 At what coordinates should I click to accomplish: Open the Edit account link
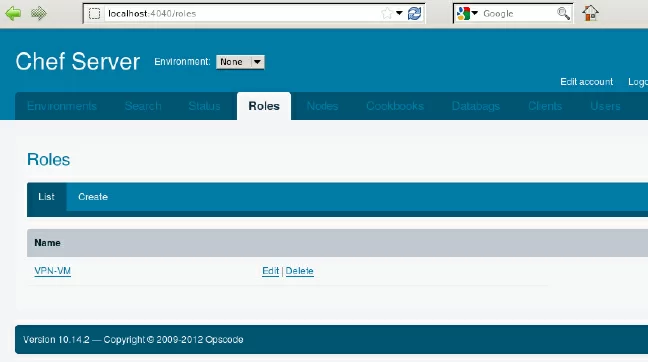point(586,82)
